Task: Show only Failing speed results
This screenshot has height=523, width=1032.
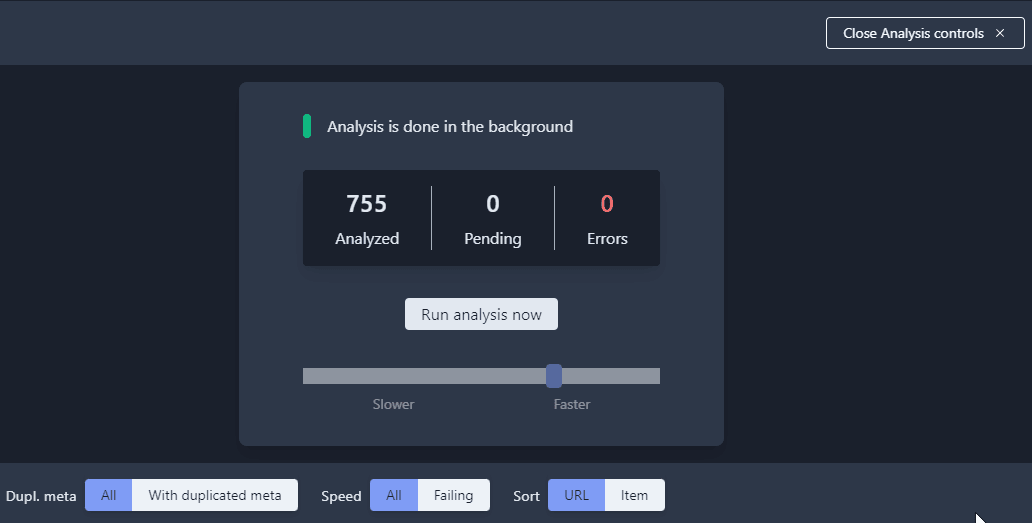Action: point(453,495)
